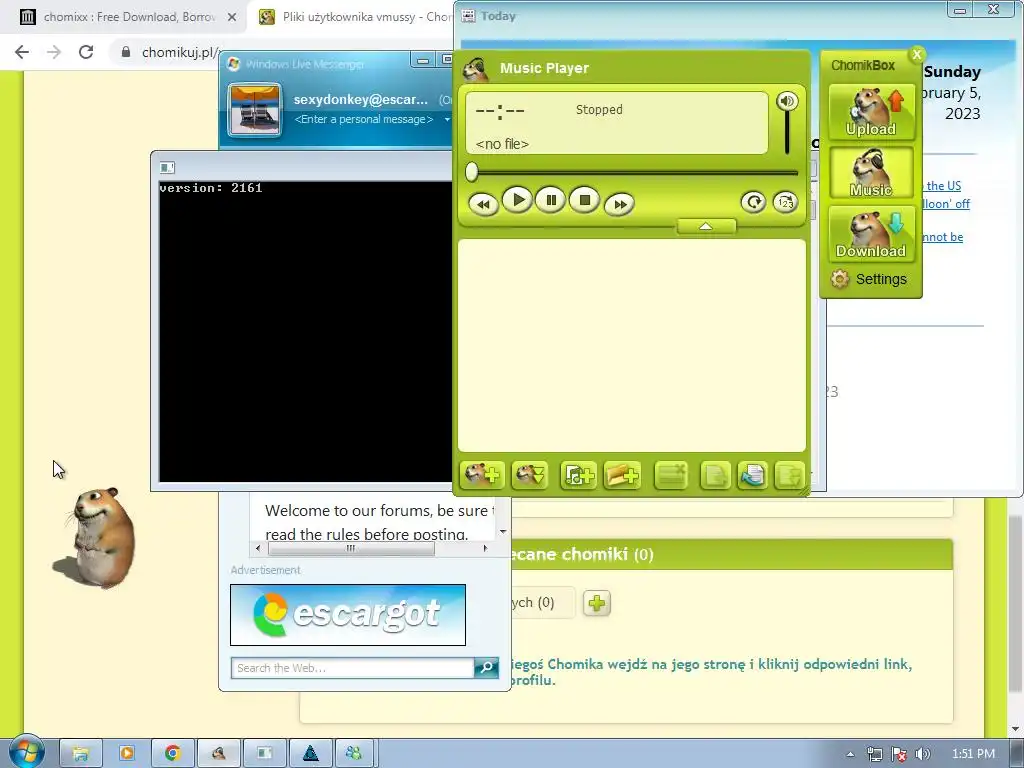Click the escargot advertisement banner

348,615
